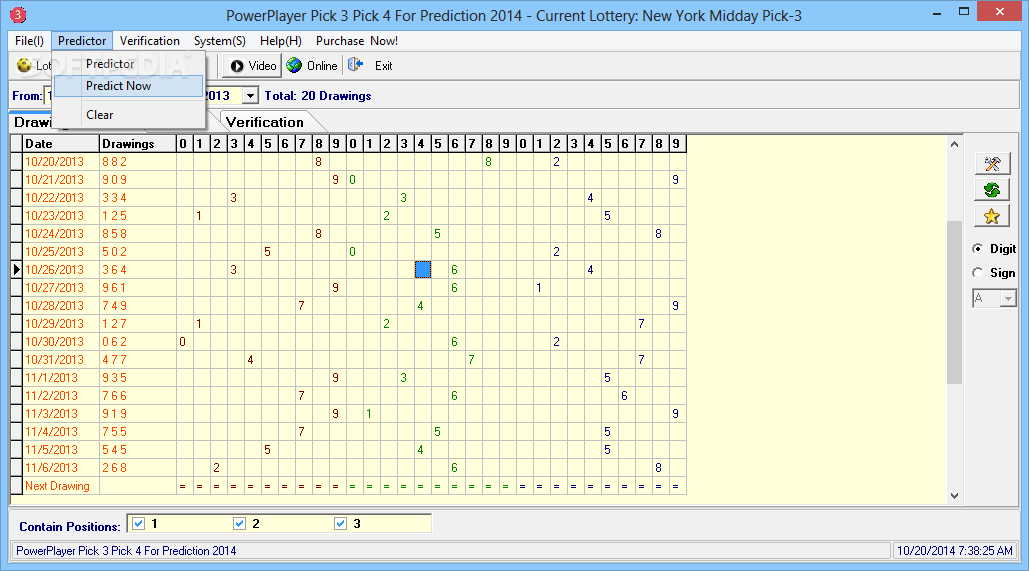Click the Online toolbar button label

[x=322, y=66]
